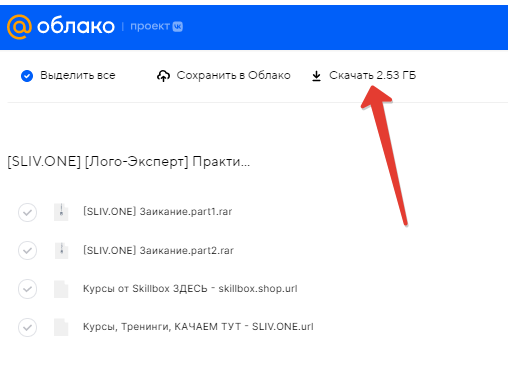Image resolution: width=508 pixels, height=372 pixels.
Task: Tick the checkbox for Заикание.part1.rar
Action: [x=27, y=212]
